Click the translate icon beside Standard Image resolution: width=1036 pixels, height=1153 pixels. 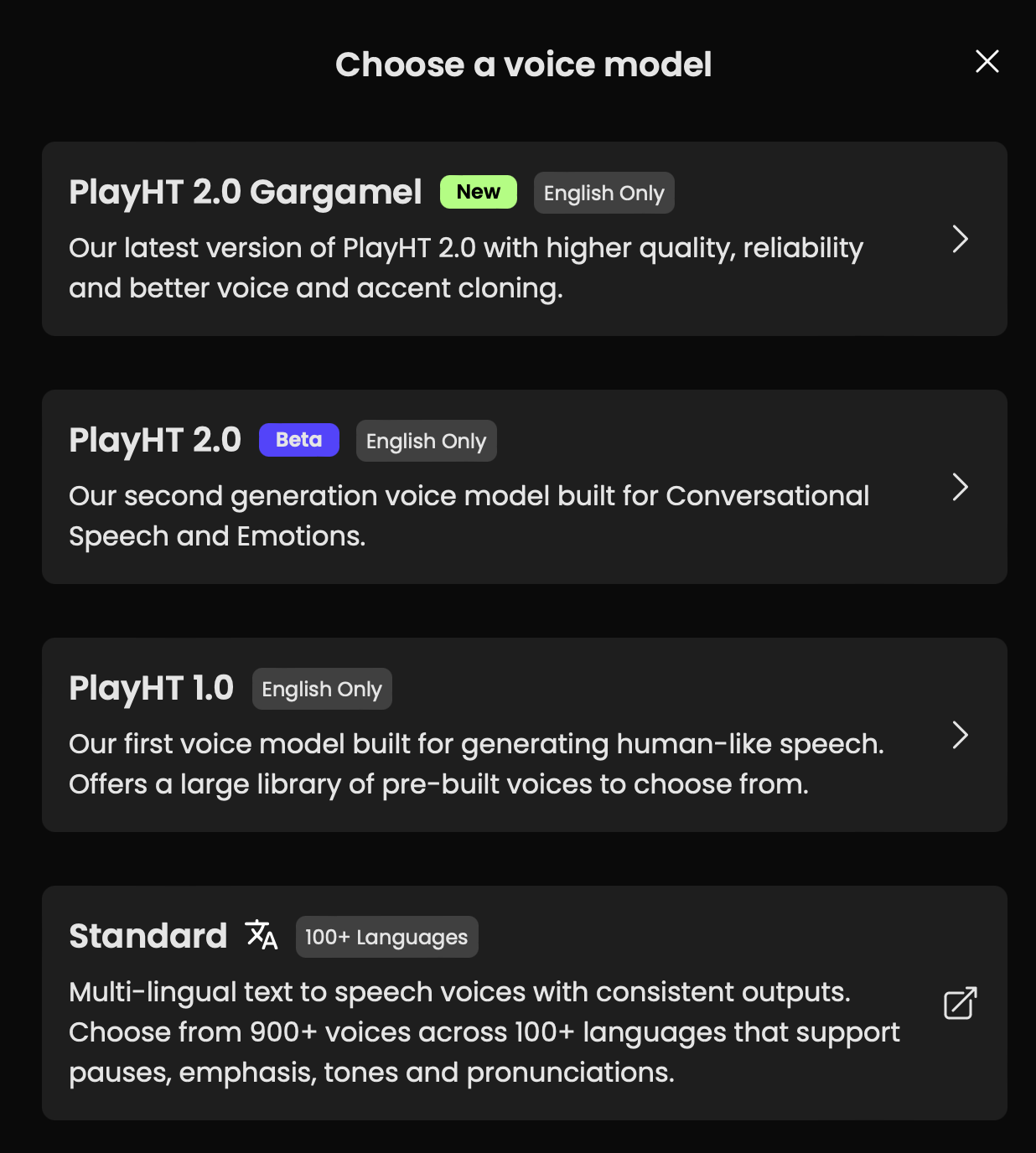262,935
